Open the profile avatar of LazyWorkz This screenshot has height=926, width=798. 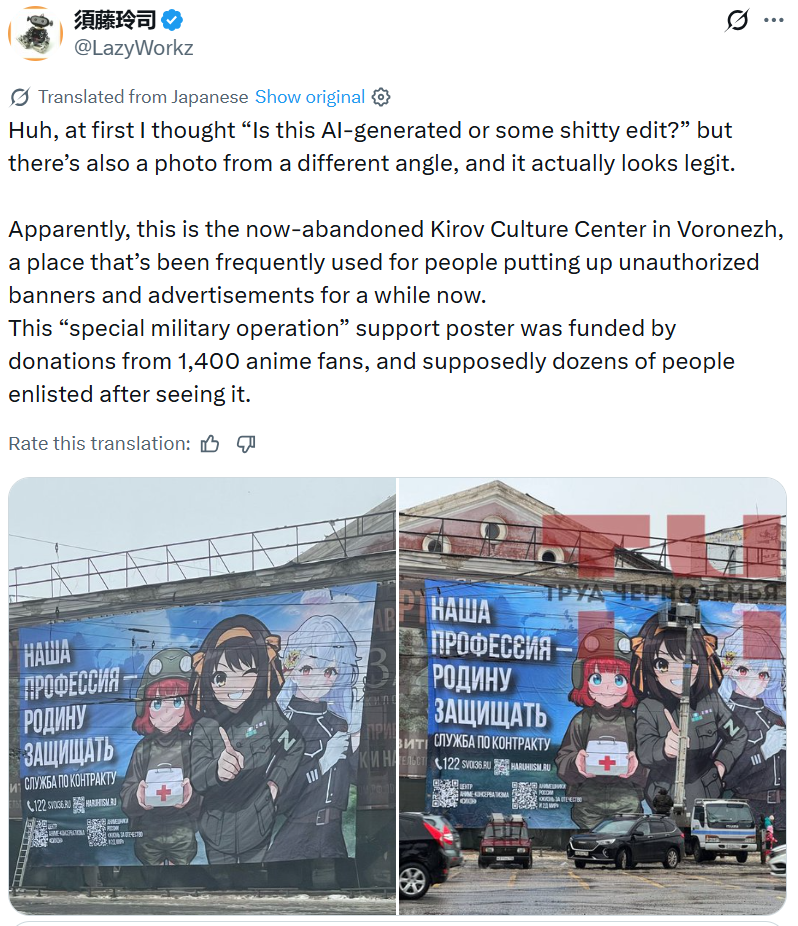35,34
